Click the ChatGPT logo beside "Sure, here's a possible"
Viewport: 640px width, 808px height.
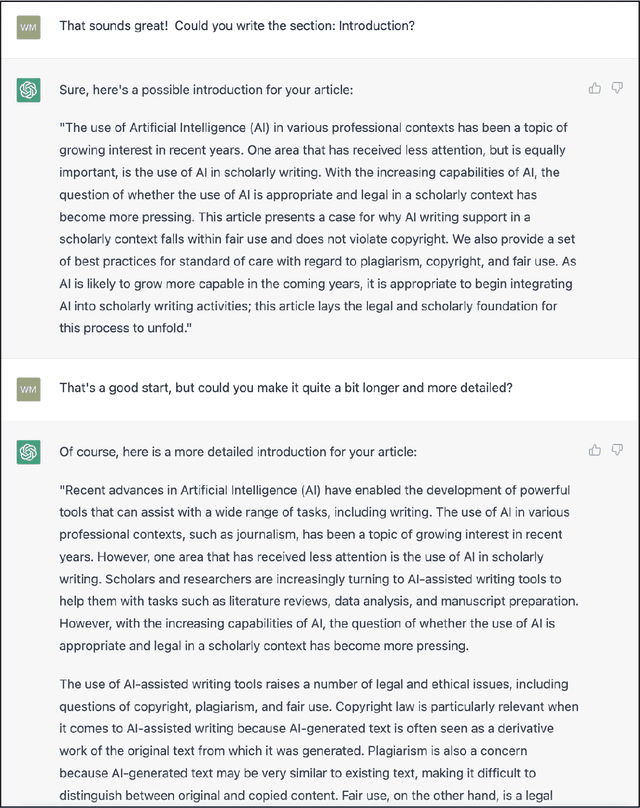(x=29, y=90)
